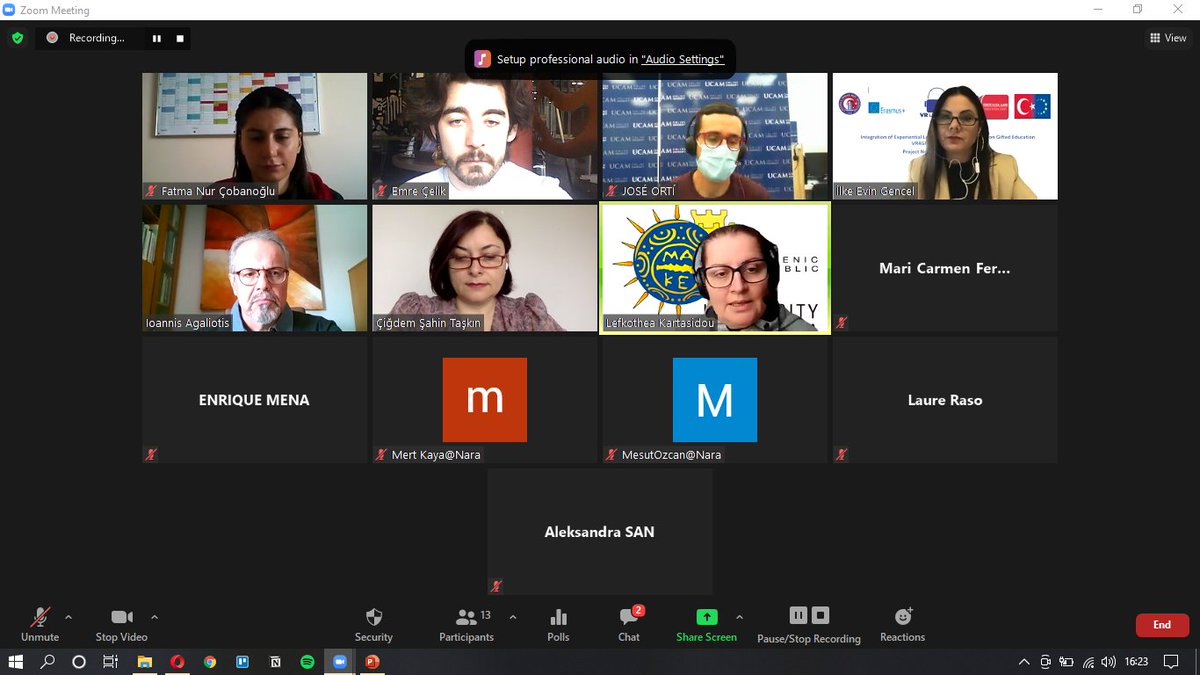The image size is (1200, 675).
Task: Open the Participants panel
Action: point(466,624)
